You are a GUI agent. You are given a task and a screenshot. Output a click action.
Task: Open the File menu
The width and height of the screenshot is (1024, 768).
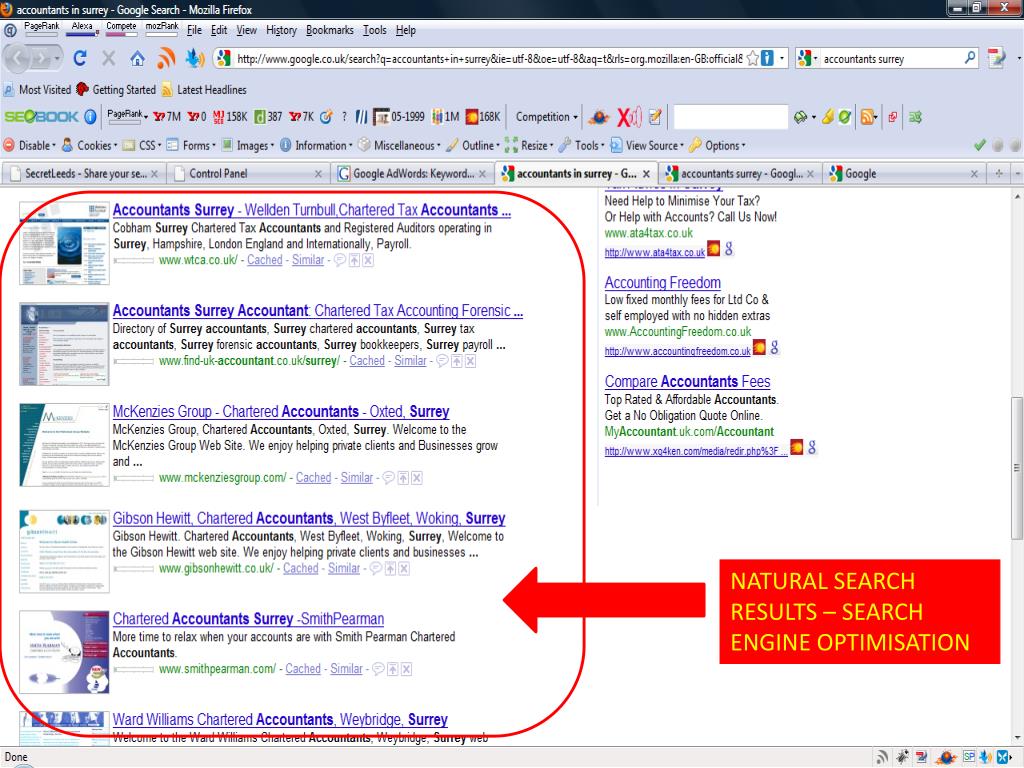coord(194,30)
